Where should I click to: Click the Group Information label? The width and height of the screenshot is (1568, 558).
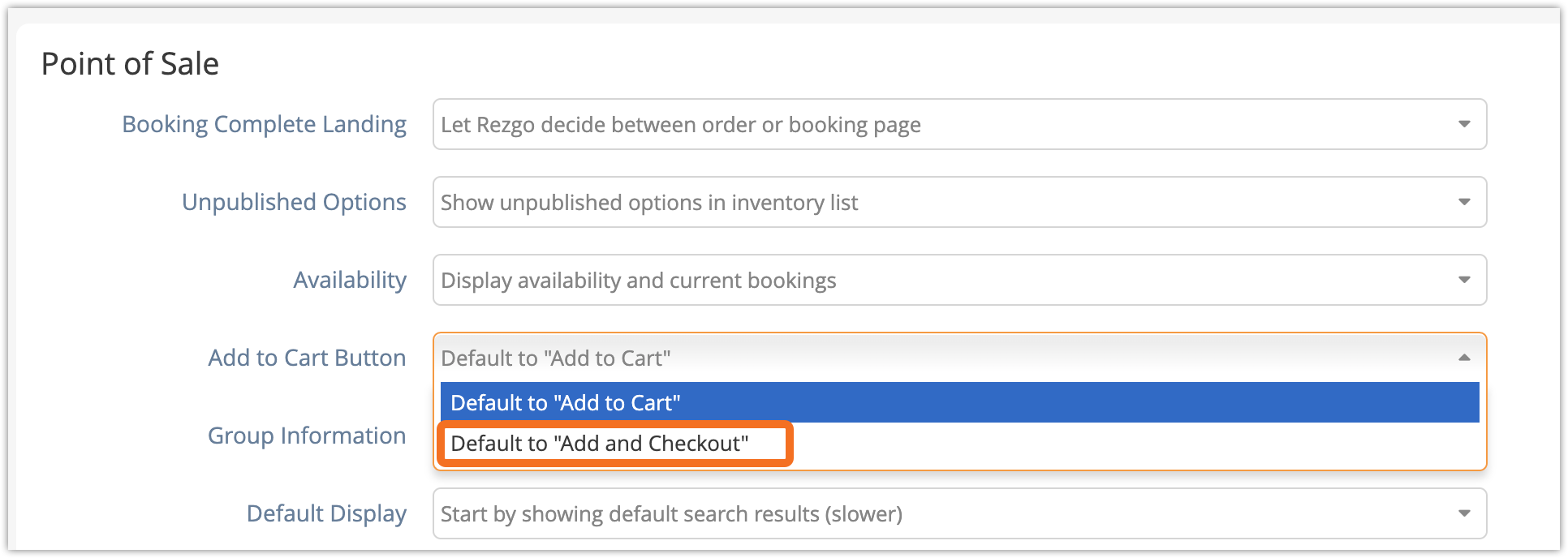(307, 436)
